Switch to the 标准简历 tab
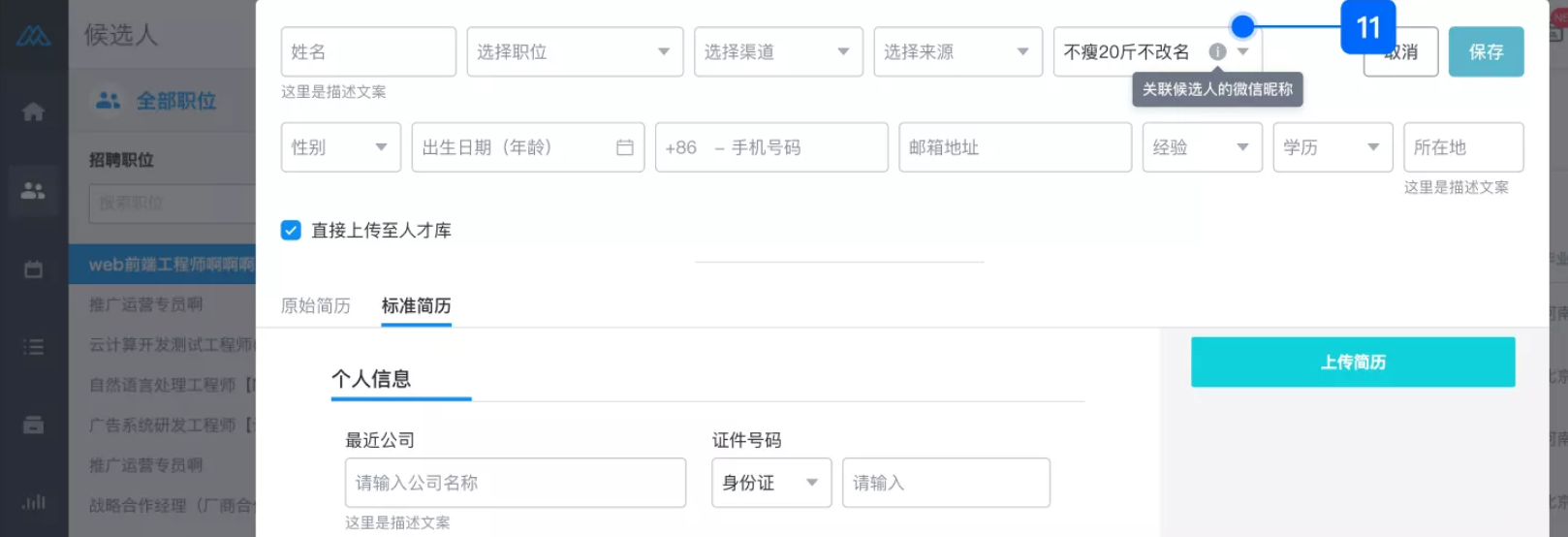This screenshot has width=1568, height=537. (417, 305)
